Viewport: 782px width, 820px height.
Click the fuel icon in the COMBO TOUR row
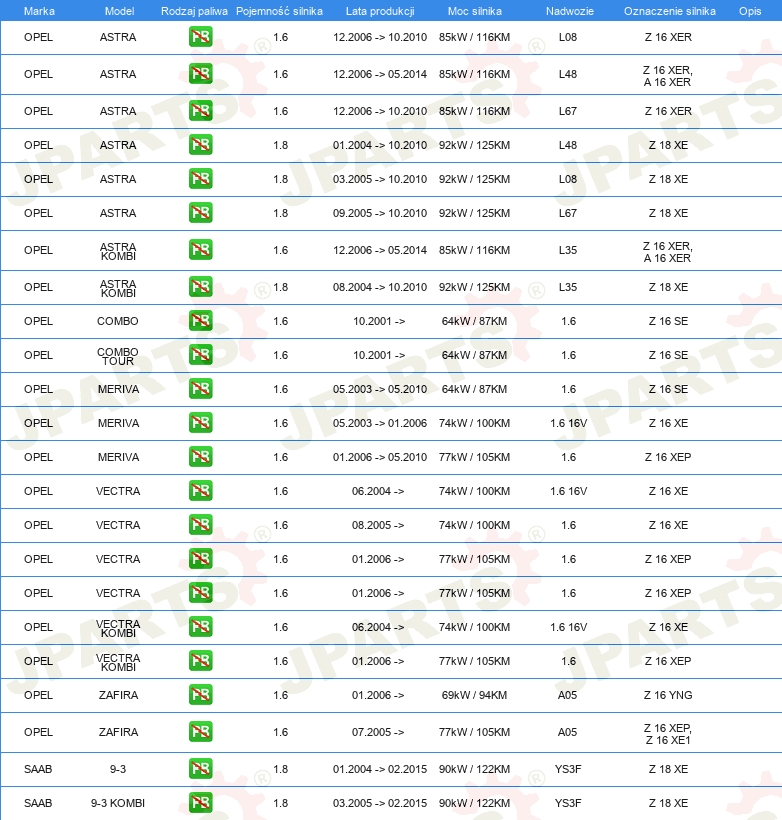point(200,355)
